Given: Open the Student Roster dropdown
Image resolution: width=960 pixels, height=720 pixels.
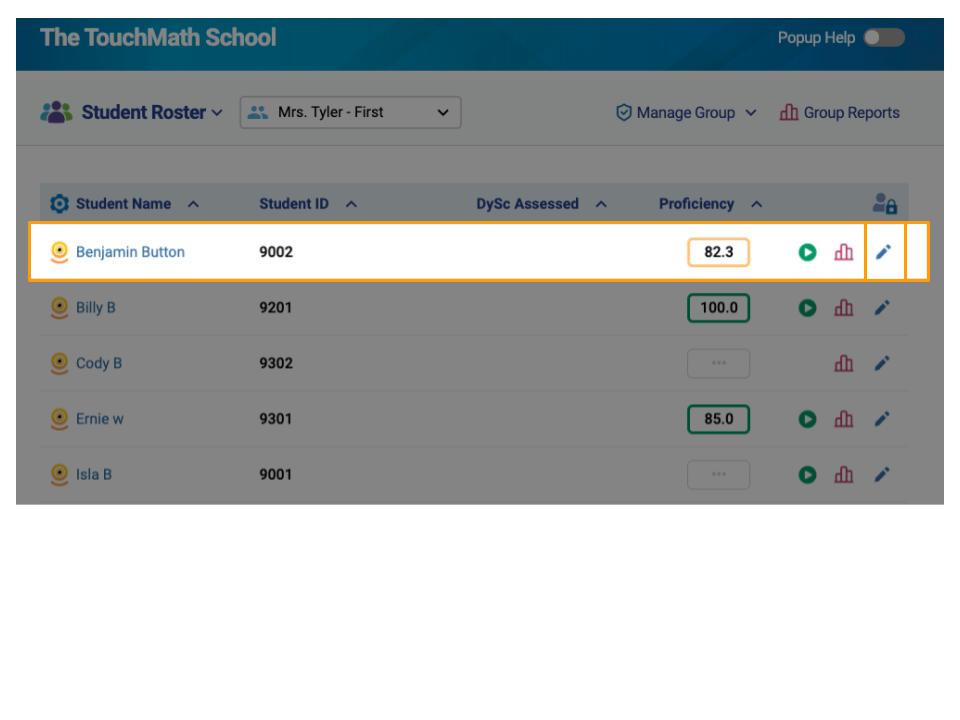Looking at the screenshot, I should coord(152,113).
